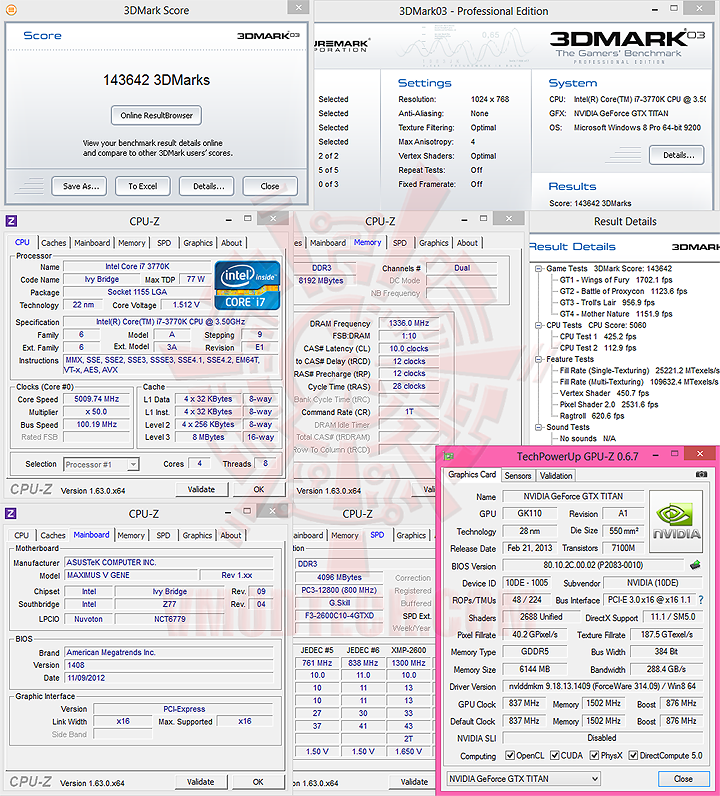Click the MAXIMUS V GENE model field
This screenshot has width=720, height=796.
pyautogui.click(x=131, y=575)
